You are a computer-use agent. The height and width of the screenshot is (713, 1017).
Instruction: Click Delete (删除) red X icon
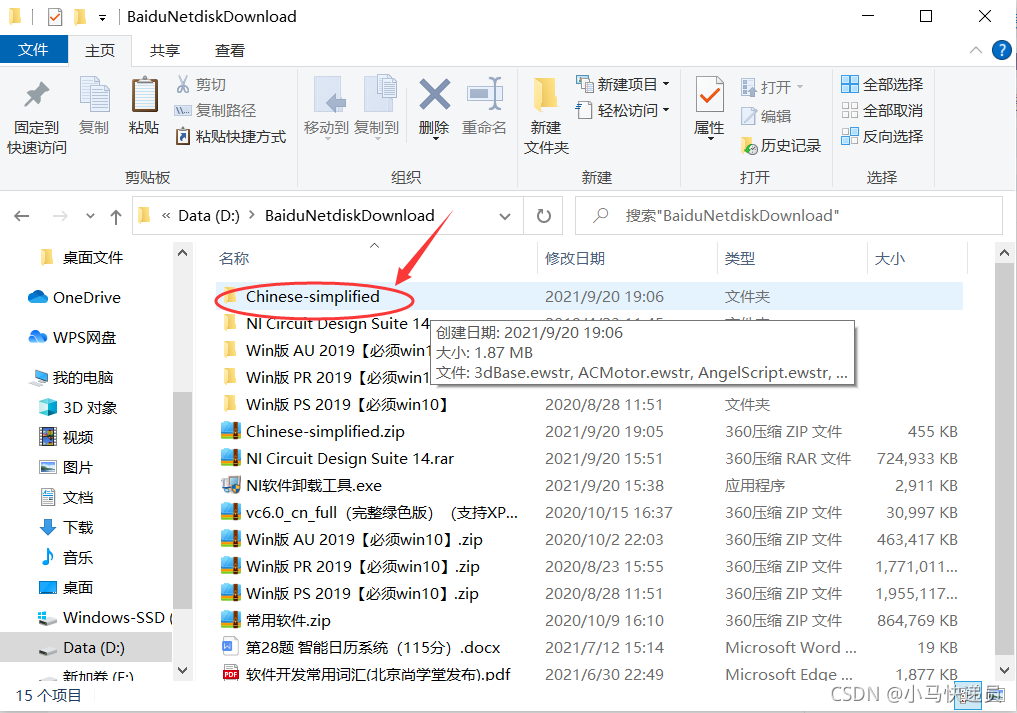(x=434, y=95)
